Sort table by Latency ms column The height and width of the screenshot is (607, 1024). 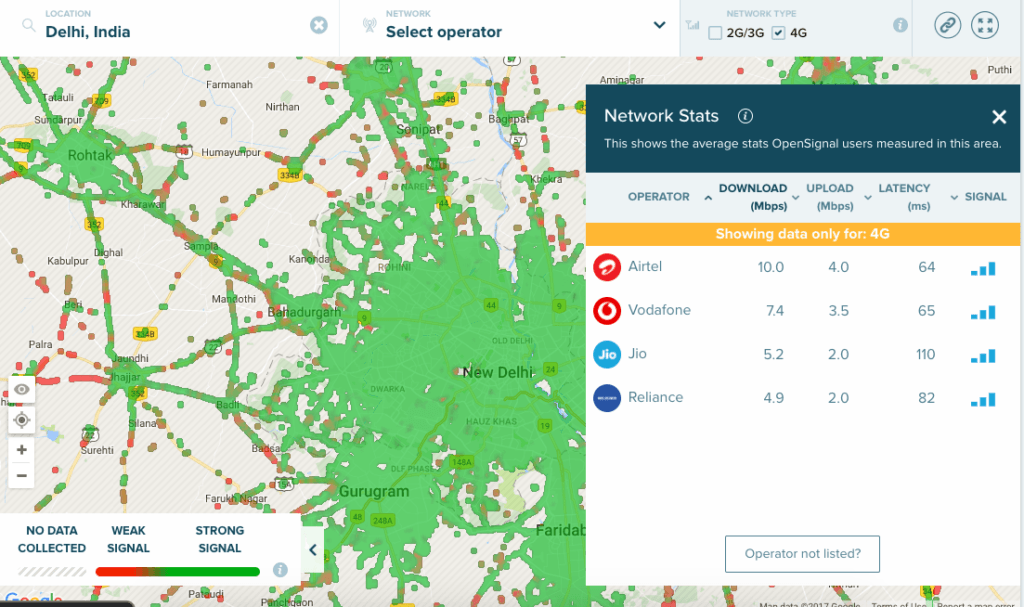pos(904,197)
